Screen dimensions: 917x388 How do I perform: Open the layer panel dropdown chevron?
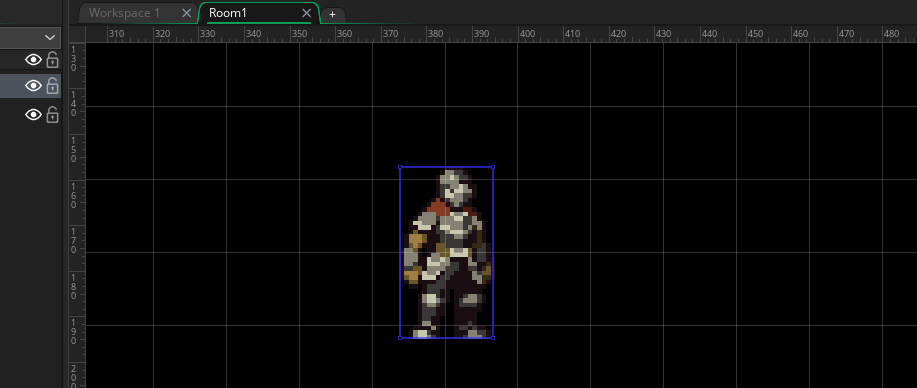[49, 37]
